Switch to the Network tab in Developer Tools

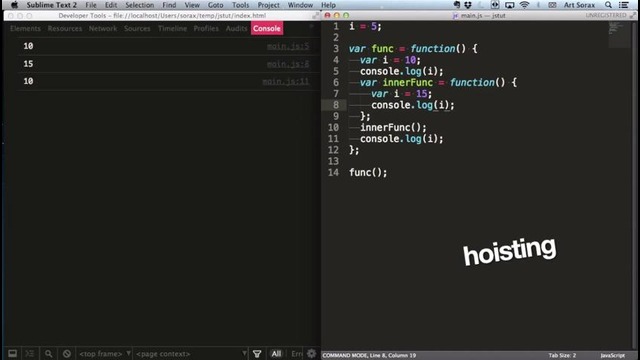point(103,29)
